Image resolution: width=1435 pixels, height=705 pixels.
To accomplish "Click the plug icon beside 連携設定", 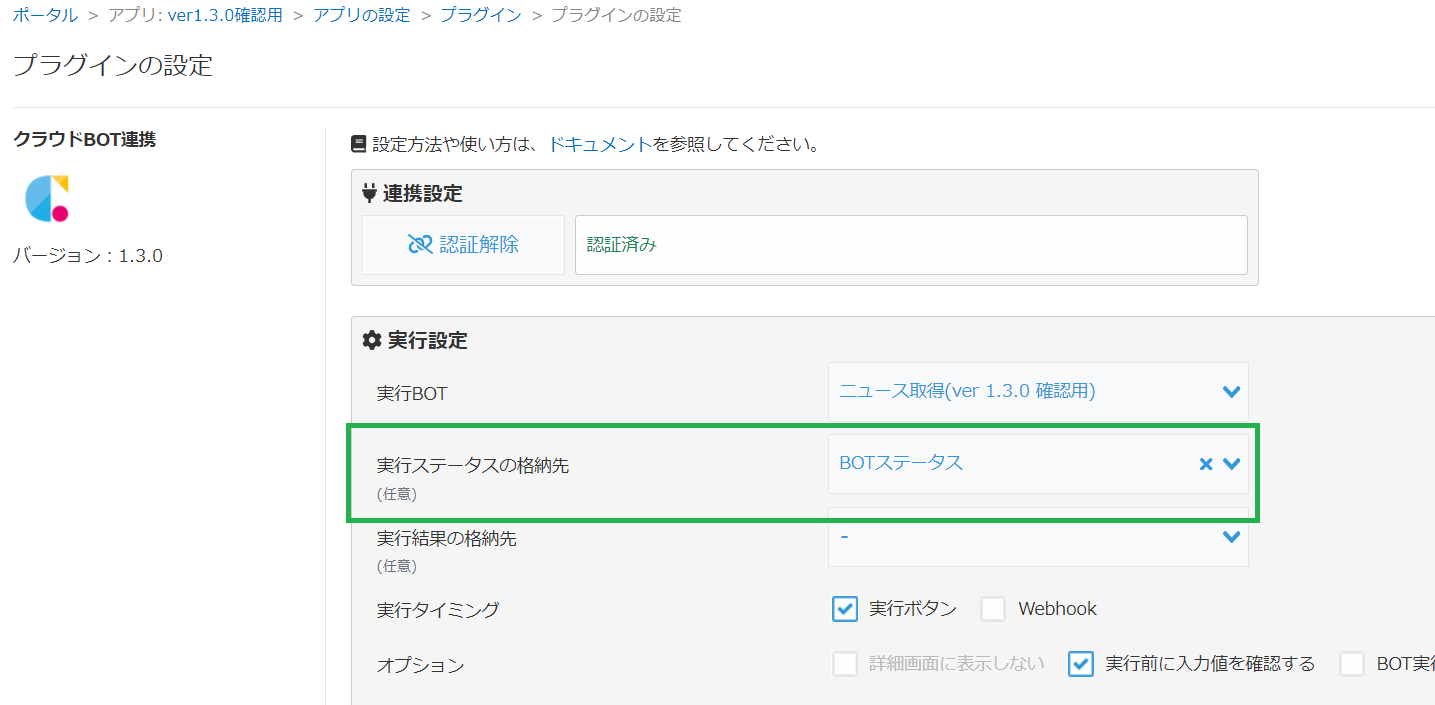I will 369,193.
